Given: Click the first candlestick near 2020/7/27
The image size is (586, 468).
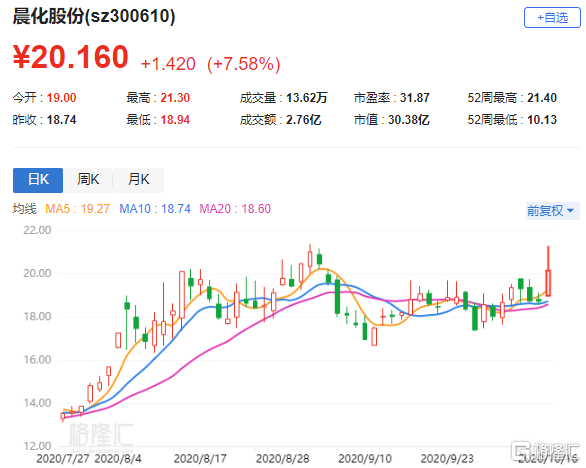Looking at the screenshot, I should click(x=63, y=416).
